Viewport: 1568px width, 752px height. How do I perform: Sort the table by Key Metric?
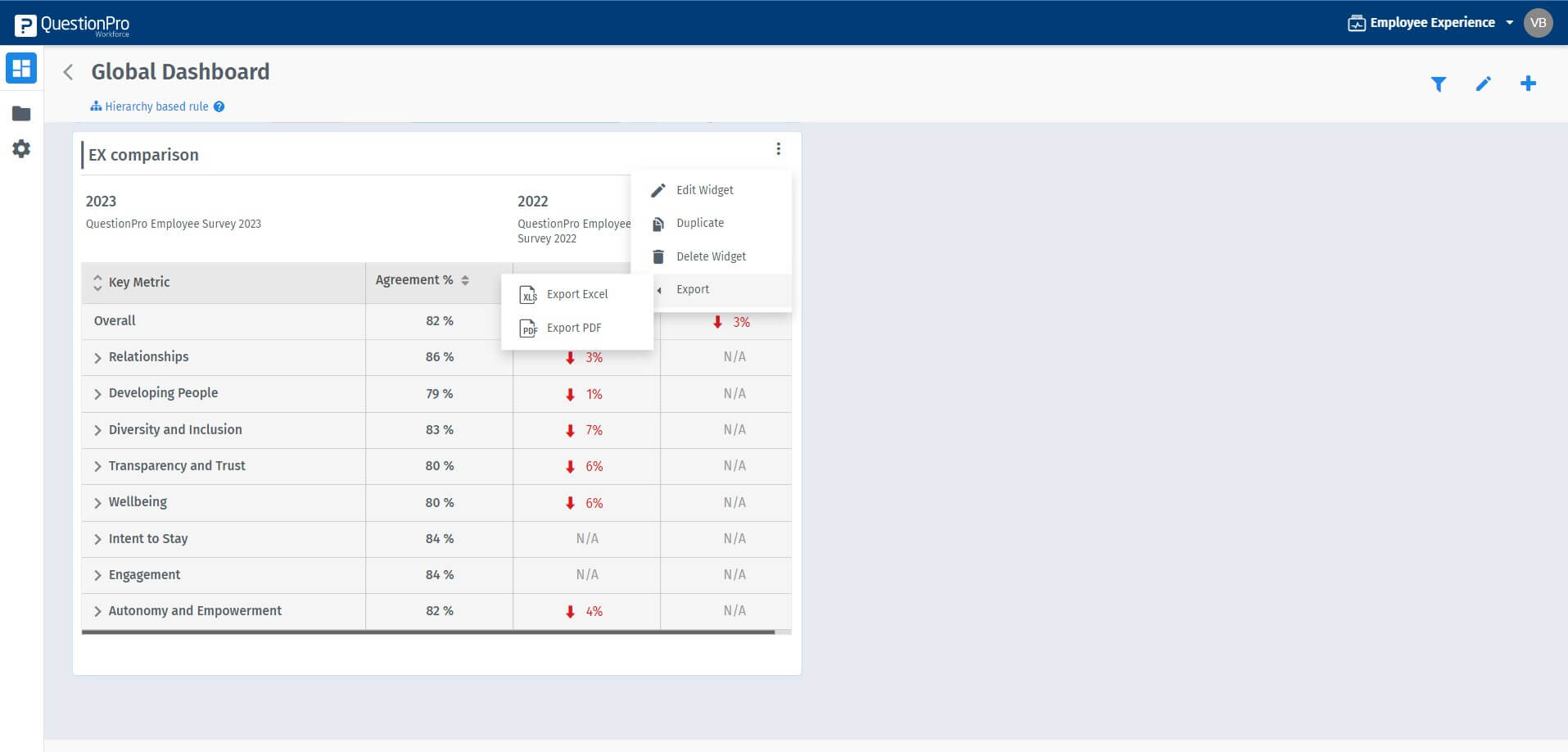point(97,282)
